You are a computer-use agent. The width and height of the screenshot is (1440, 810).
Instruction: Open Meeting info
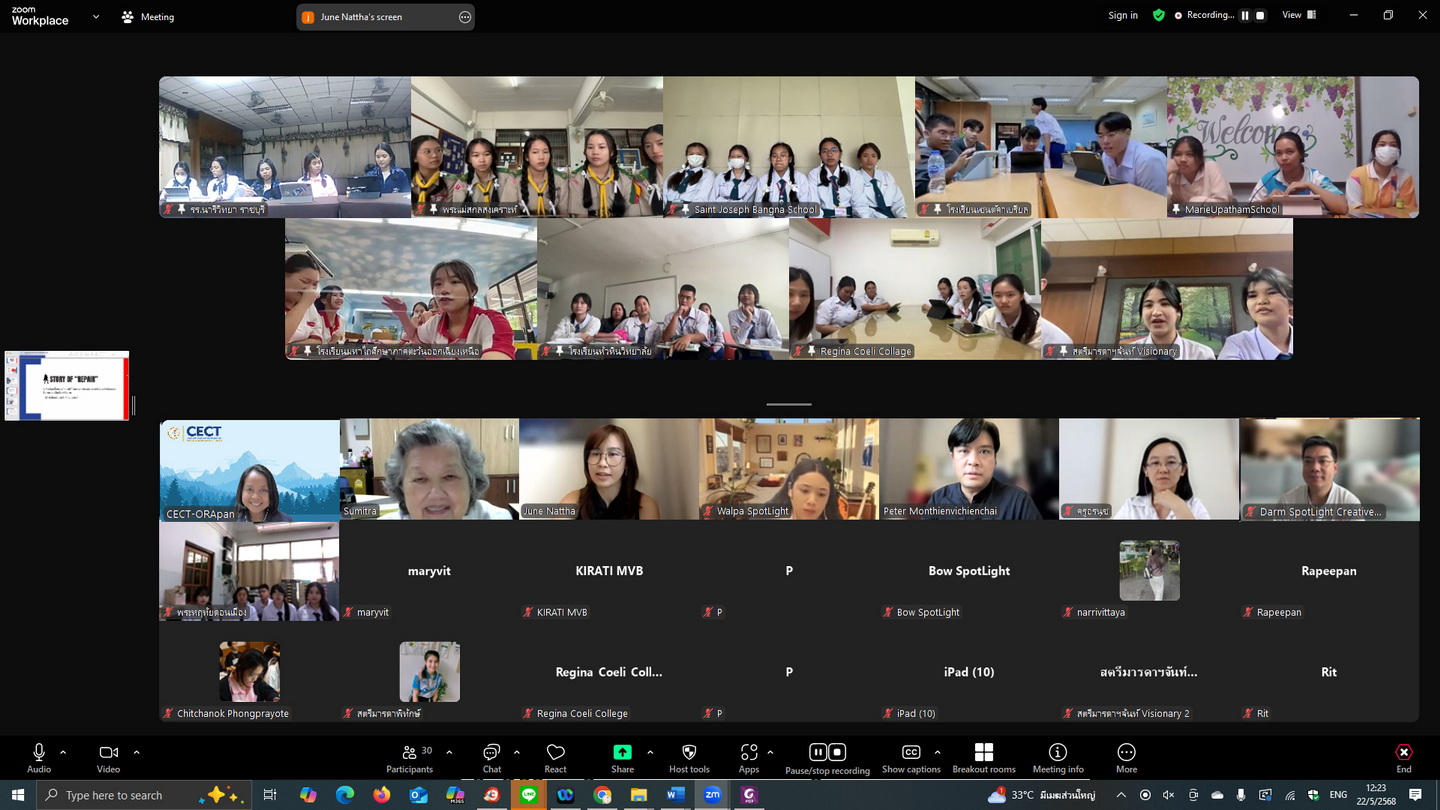1057,757
